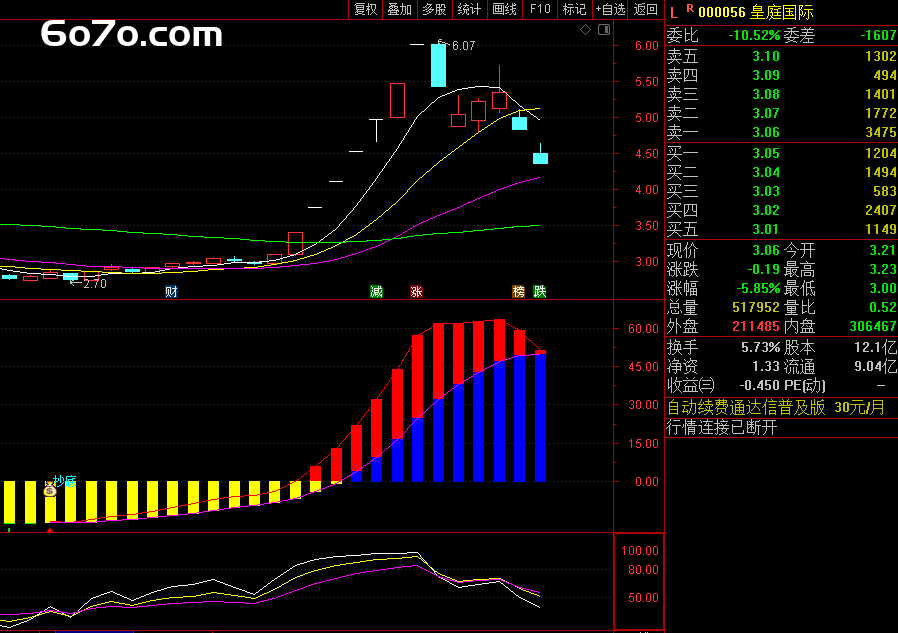
Task: Click the 榜 marker icon
Action: tap(519, 292)
